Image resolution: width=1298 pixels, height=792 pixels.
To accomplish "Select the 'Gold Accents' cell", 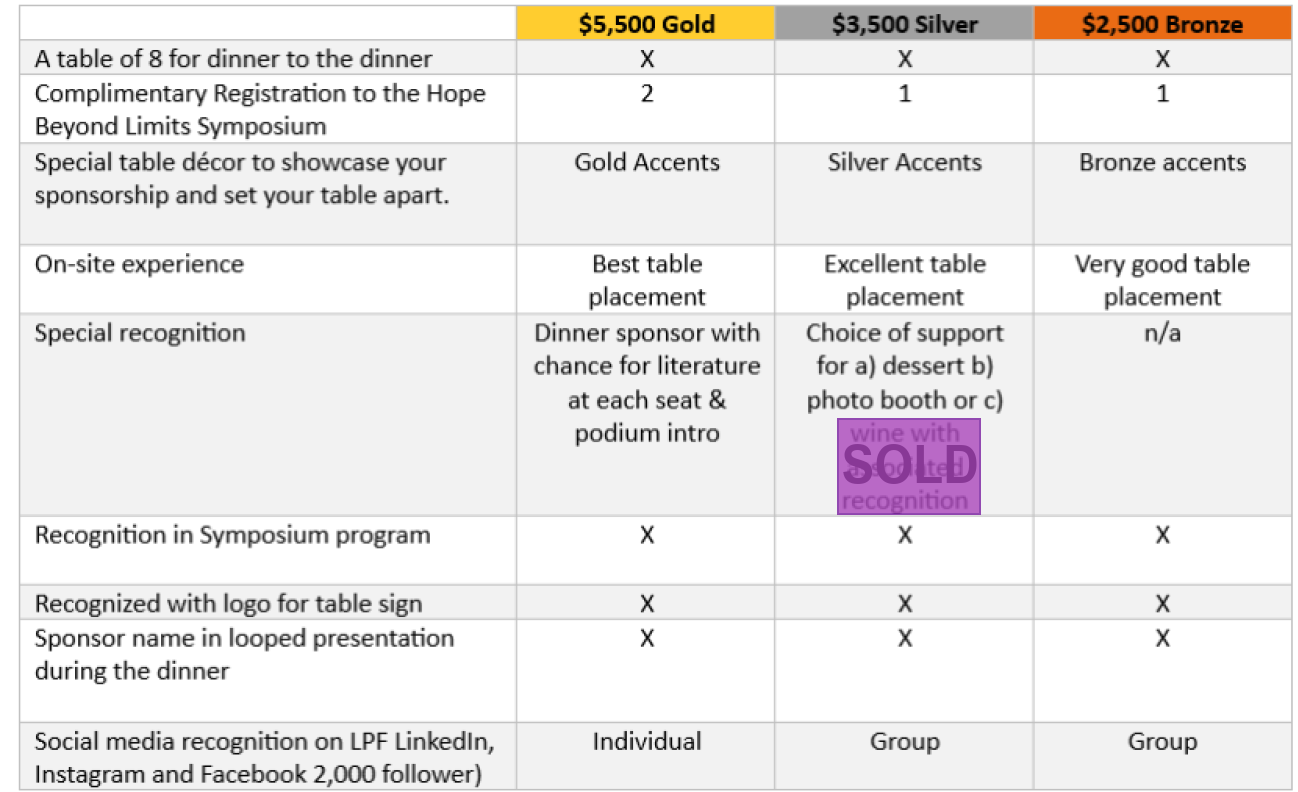I will 647,162.
